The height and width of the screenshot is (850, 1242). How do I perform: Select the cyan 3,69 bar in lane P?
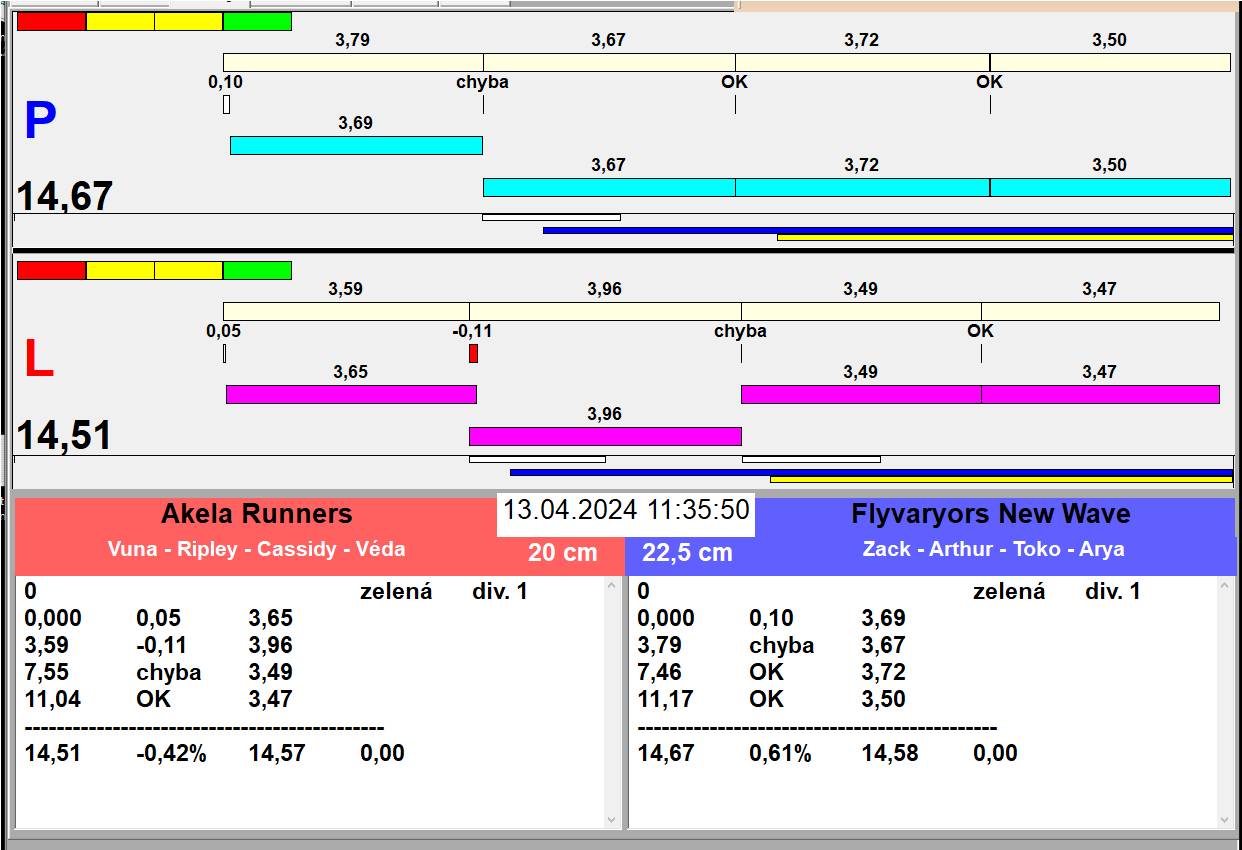click(x=356, y=145)
